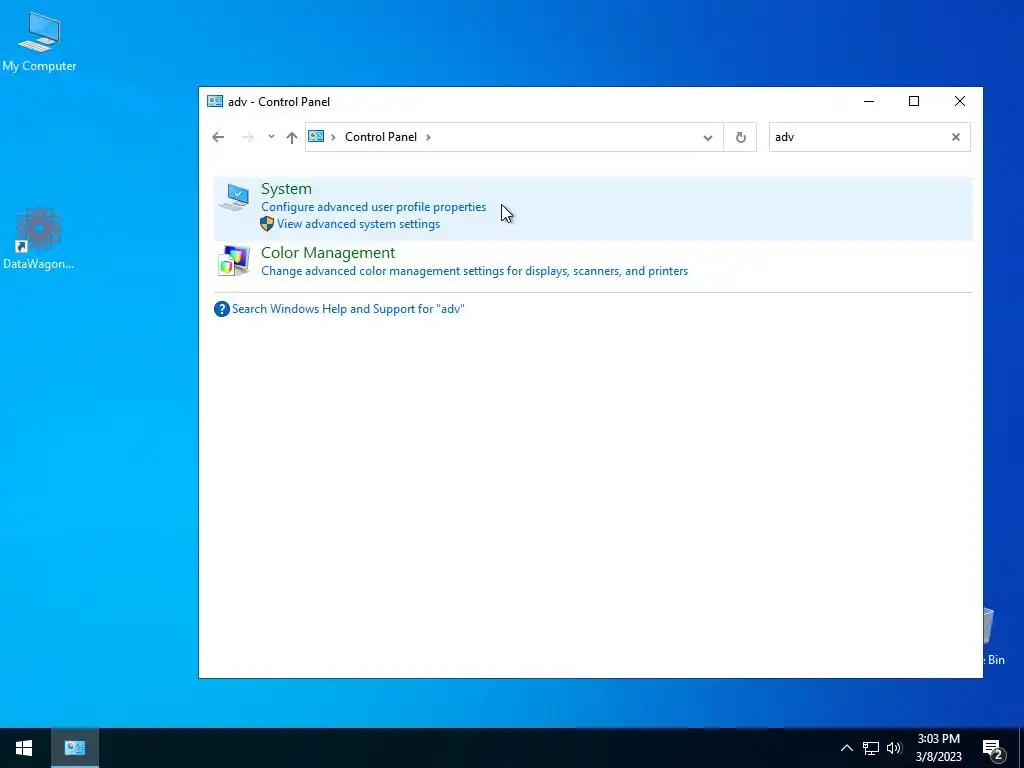Open the Color Management heading link
The image size is (1024, 768).
pyautogui.click(x=328, y=253)
